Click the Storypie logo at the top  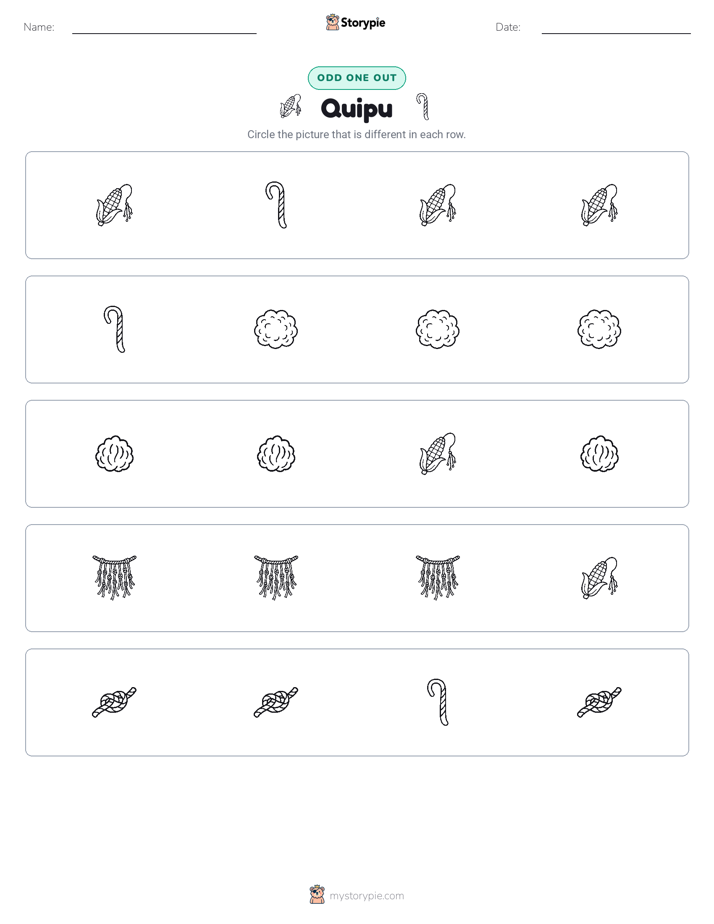(x=355, y=22)
